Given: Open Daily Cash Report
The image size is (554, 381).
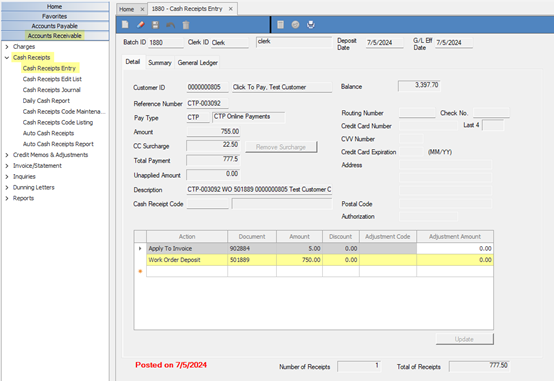Looking at the screenshot, I should pos(46,101).
